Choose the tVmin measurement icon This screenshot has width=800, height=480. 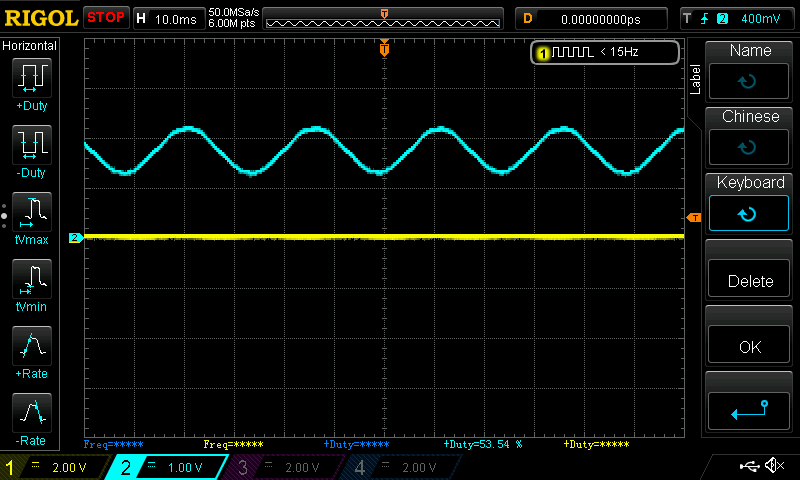coord(31,279)
